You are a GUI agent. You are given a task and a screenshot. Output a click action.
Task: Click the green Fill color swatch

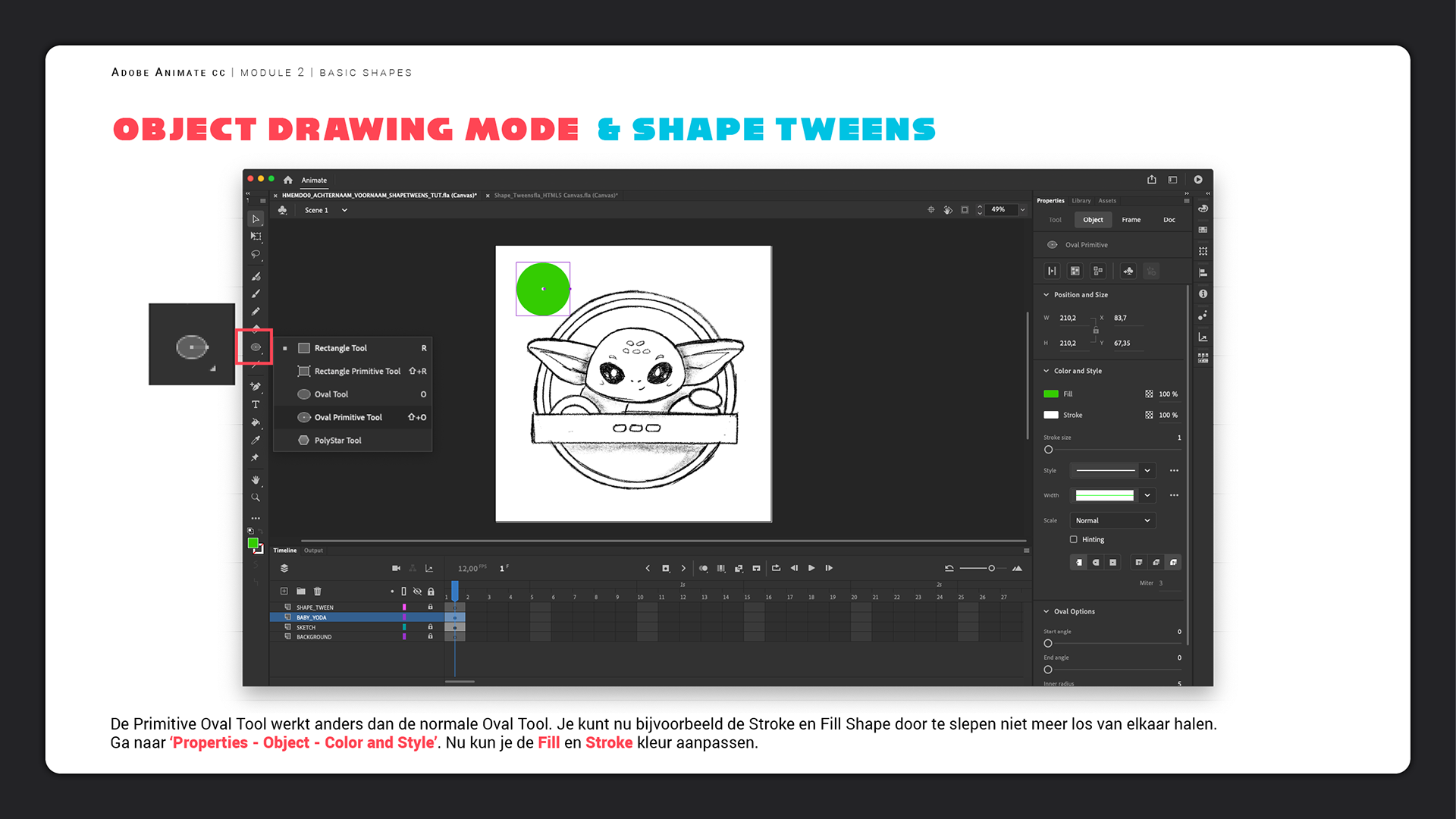(1051, 394)
